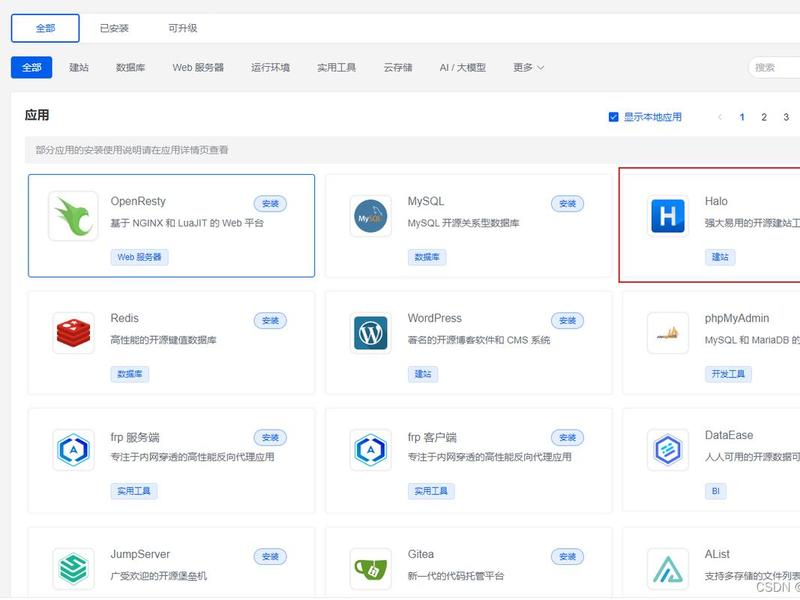This screenshot has width=800, height=600.
Task: Filter apps by 云存储 category
Action: point(398,67)
